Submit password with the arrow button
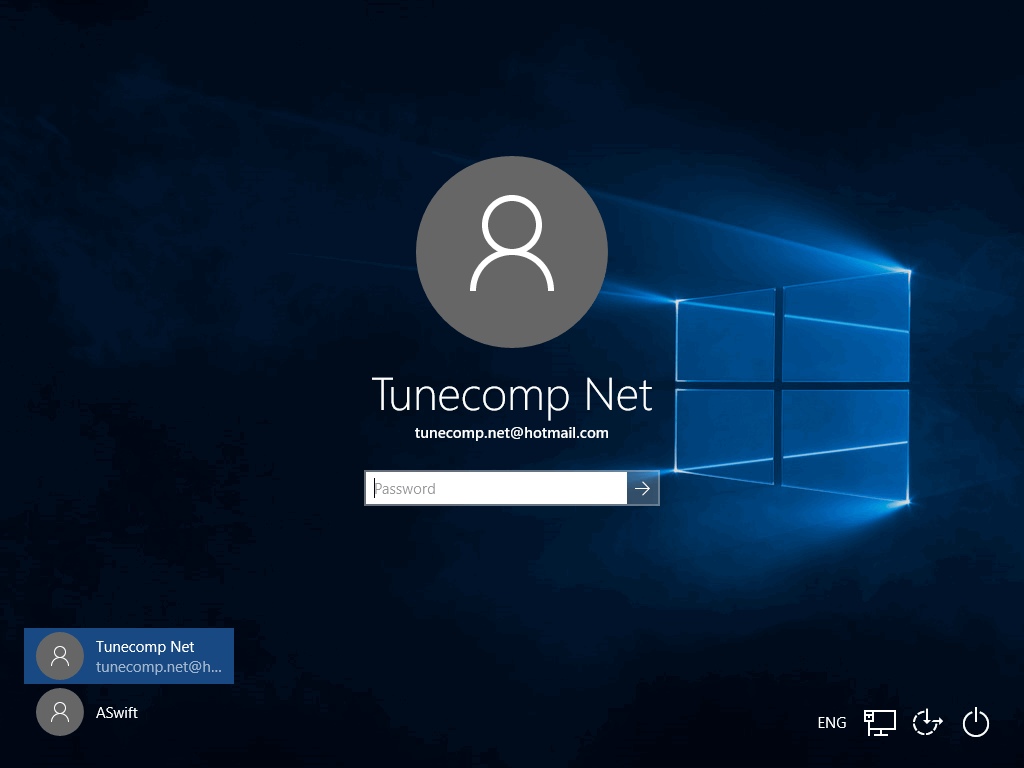 643,488
